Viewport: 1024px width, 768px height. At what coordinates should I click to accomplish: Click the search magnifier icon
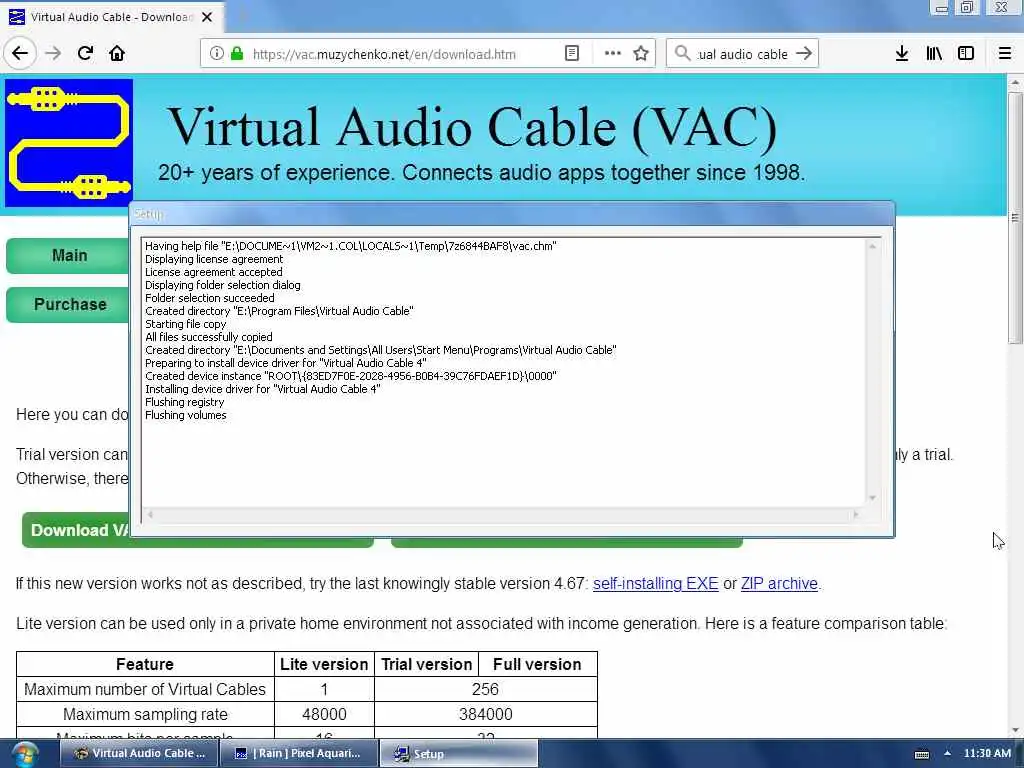click(682, 54)
